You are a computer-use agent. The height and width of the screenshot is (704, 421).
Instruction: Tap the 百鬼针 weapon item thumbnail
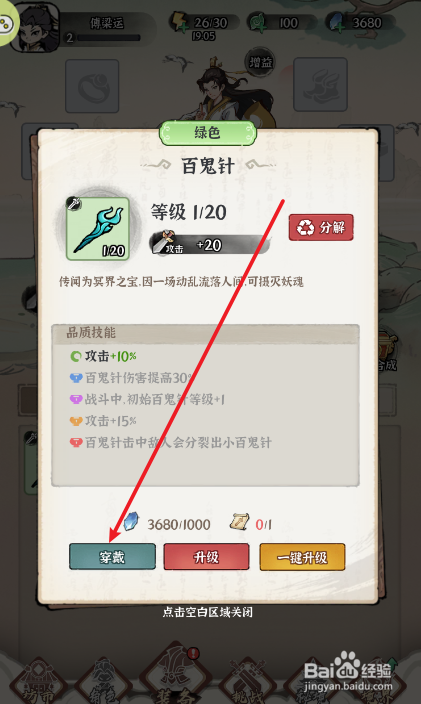pyautogui.click(x=98, y=229)
